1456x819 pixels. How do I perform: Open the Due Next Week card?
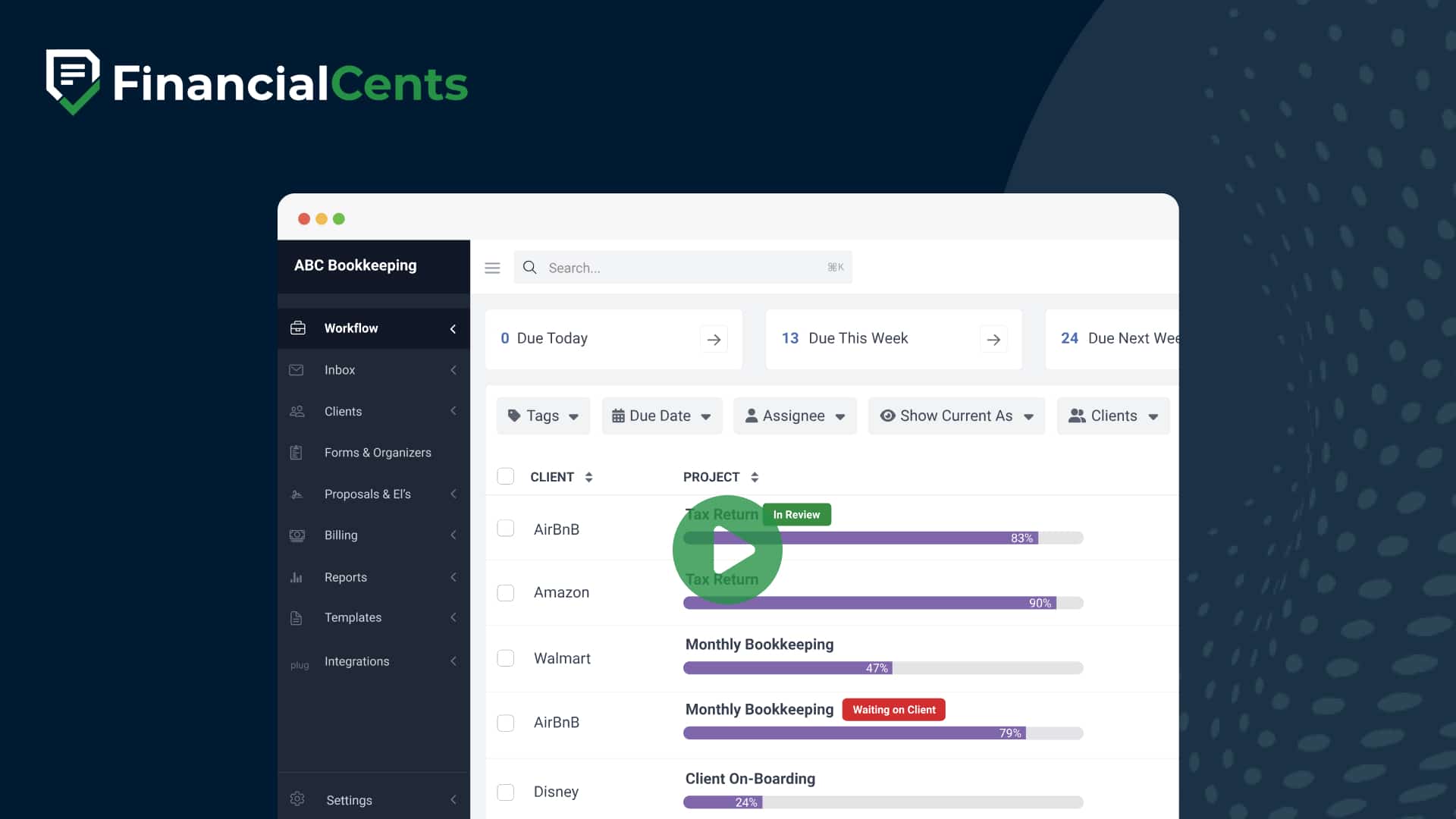coord(1112,339)
